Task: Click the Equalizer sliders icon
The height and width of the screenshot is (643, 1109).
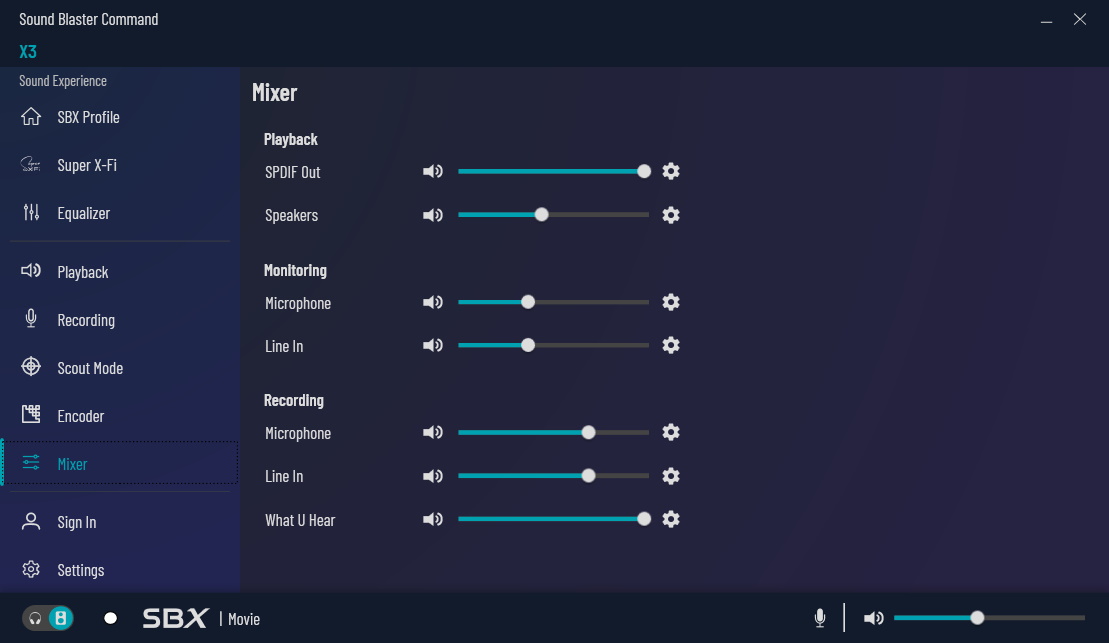Action: [31, 212]
